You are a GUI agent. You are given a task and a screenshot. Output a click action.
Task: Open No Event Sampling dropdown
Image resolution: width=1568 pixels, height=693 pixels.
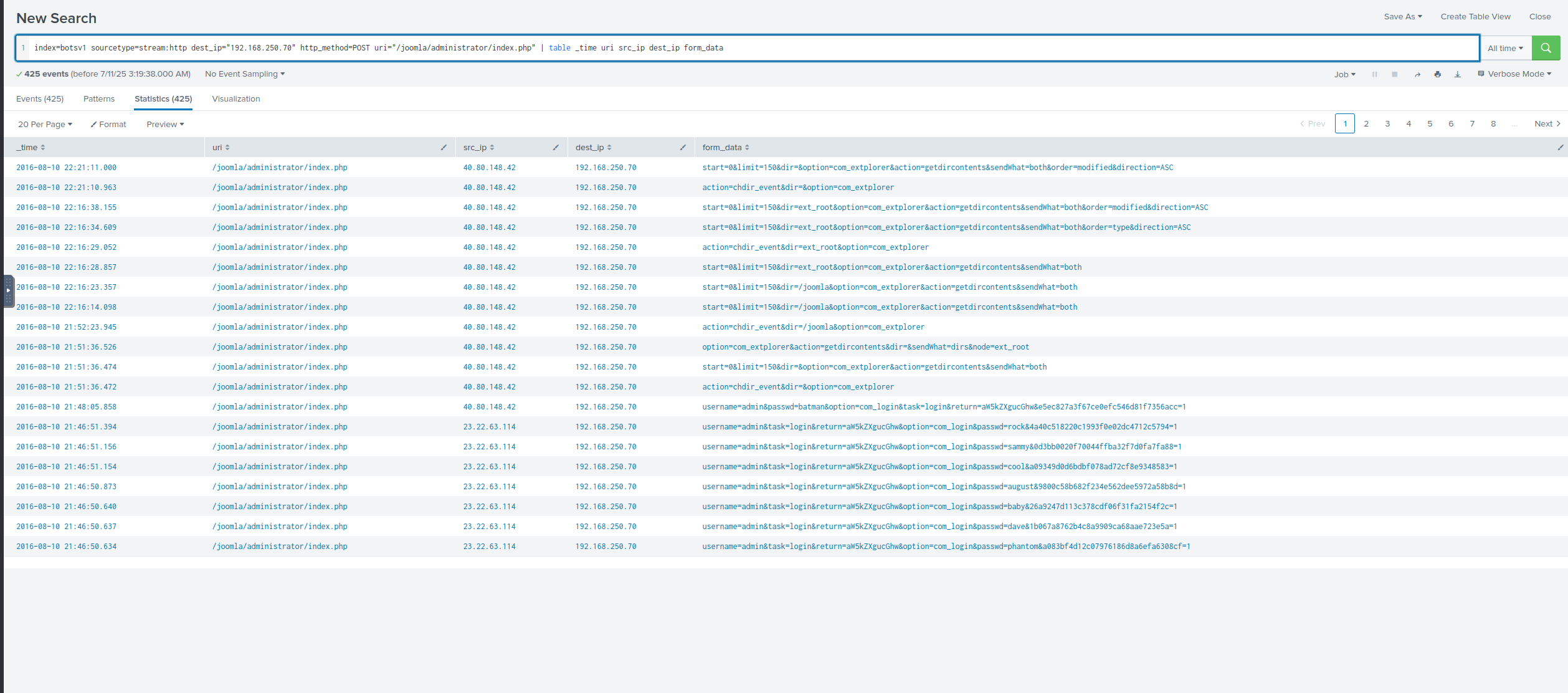(245, 74)
